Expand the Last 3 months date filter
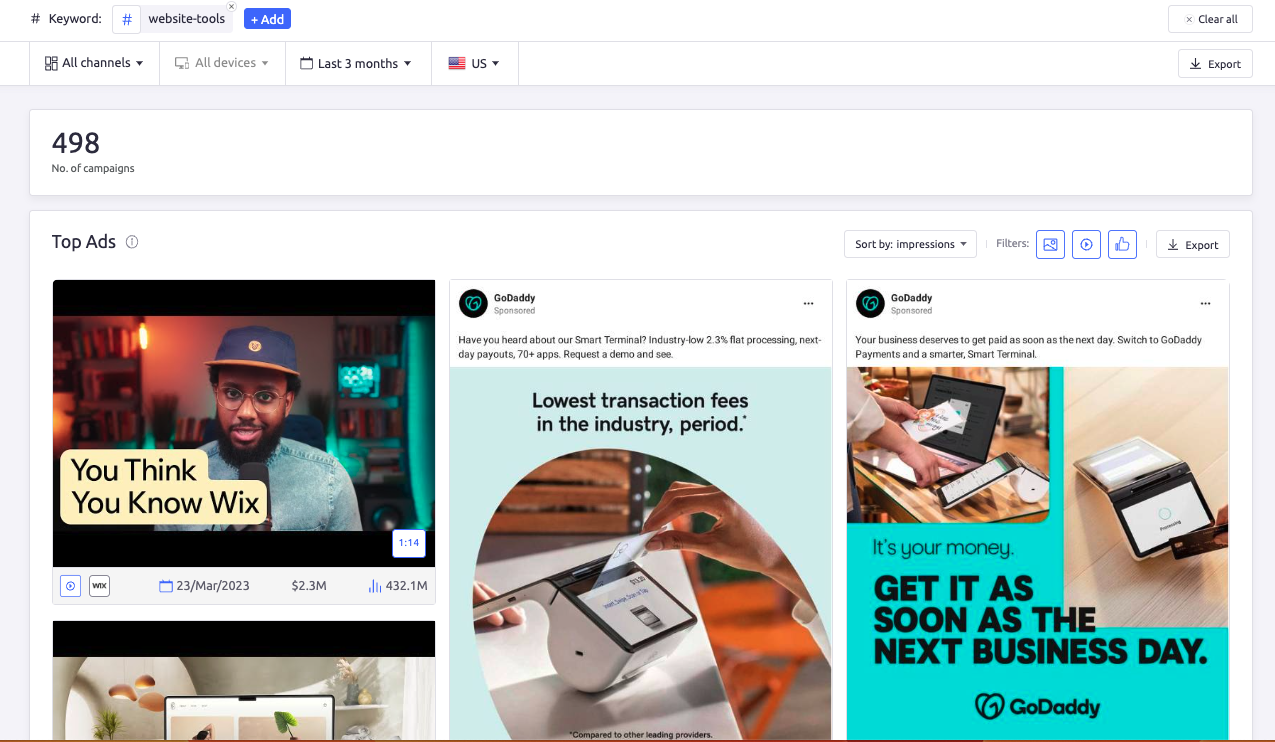This screenshot has width=1275, height=742. [356, 63]
